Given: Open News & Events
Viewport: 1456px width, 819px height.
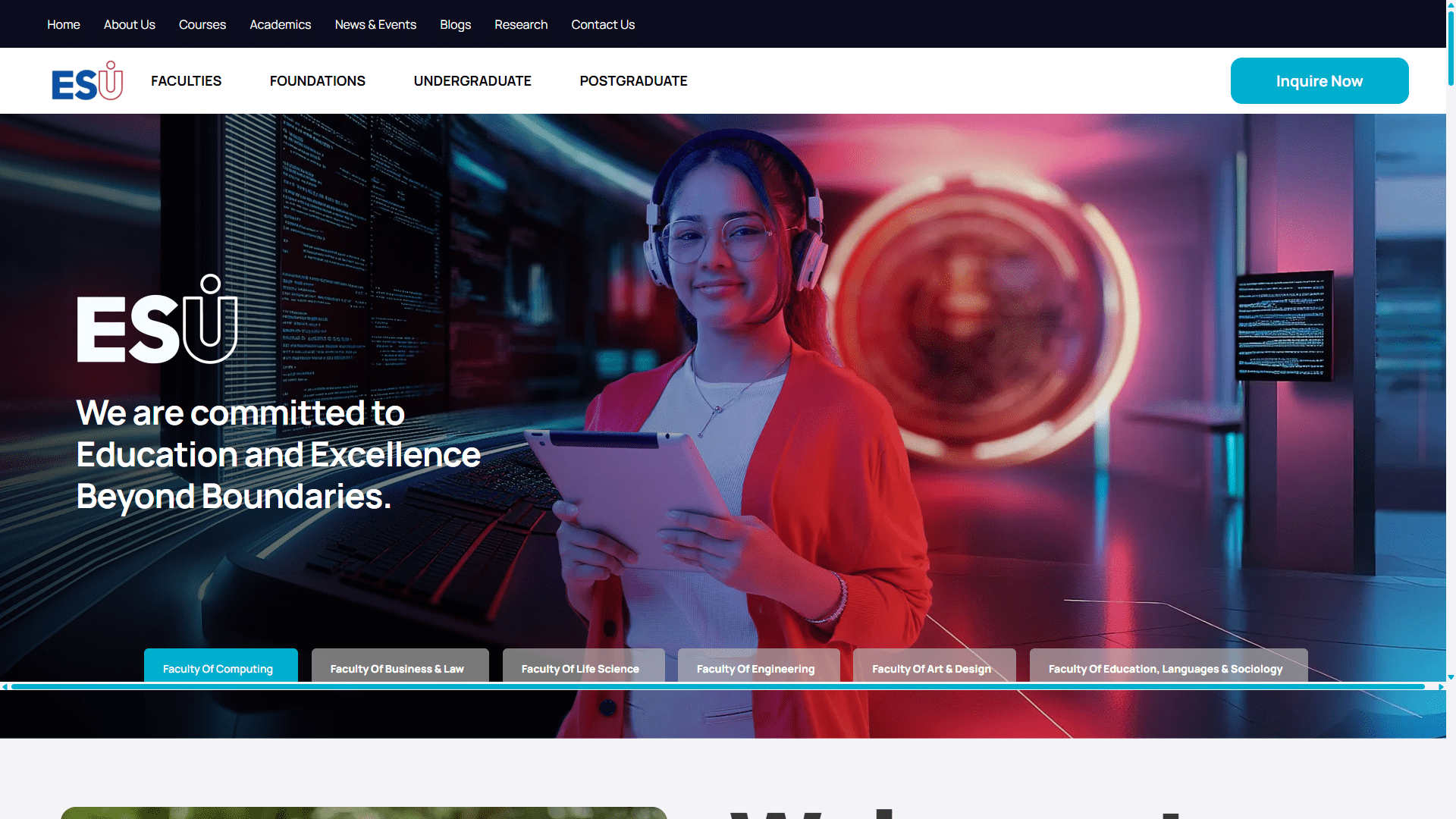Looking at the screenshot, I should (x=375, y=24).
